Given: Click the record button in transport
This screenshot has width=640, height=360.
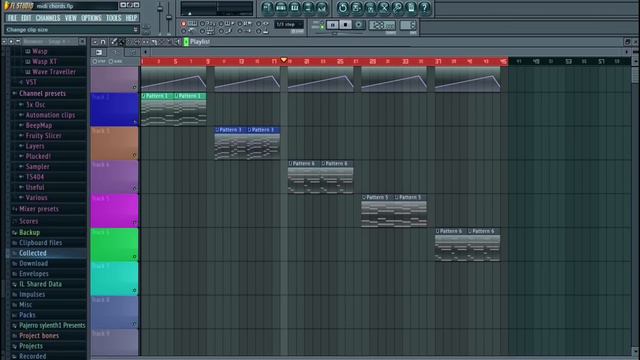Looking at the screenshot, I should [x=359, y=25].
